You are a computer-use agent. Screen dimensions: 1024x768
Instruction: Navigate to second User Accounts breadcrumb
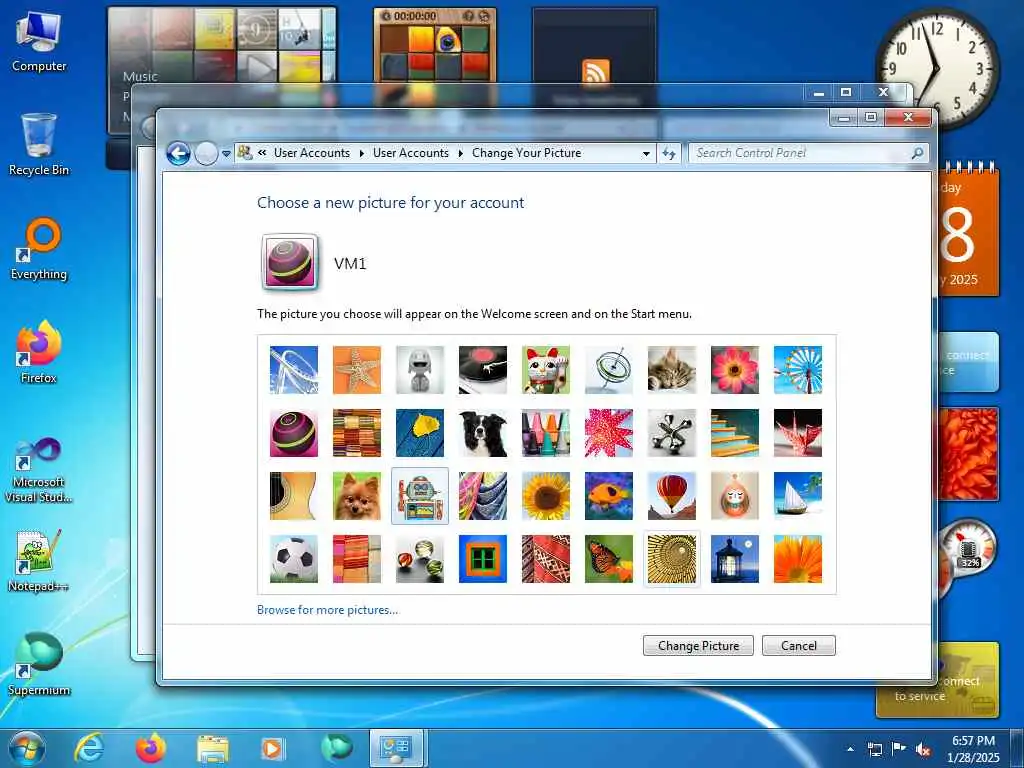[411, 153]
